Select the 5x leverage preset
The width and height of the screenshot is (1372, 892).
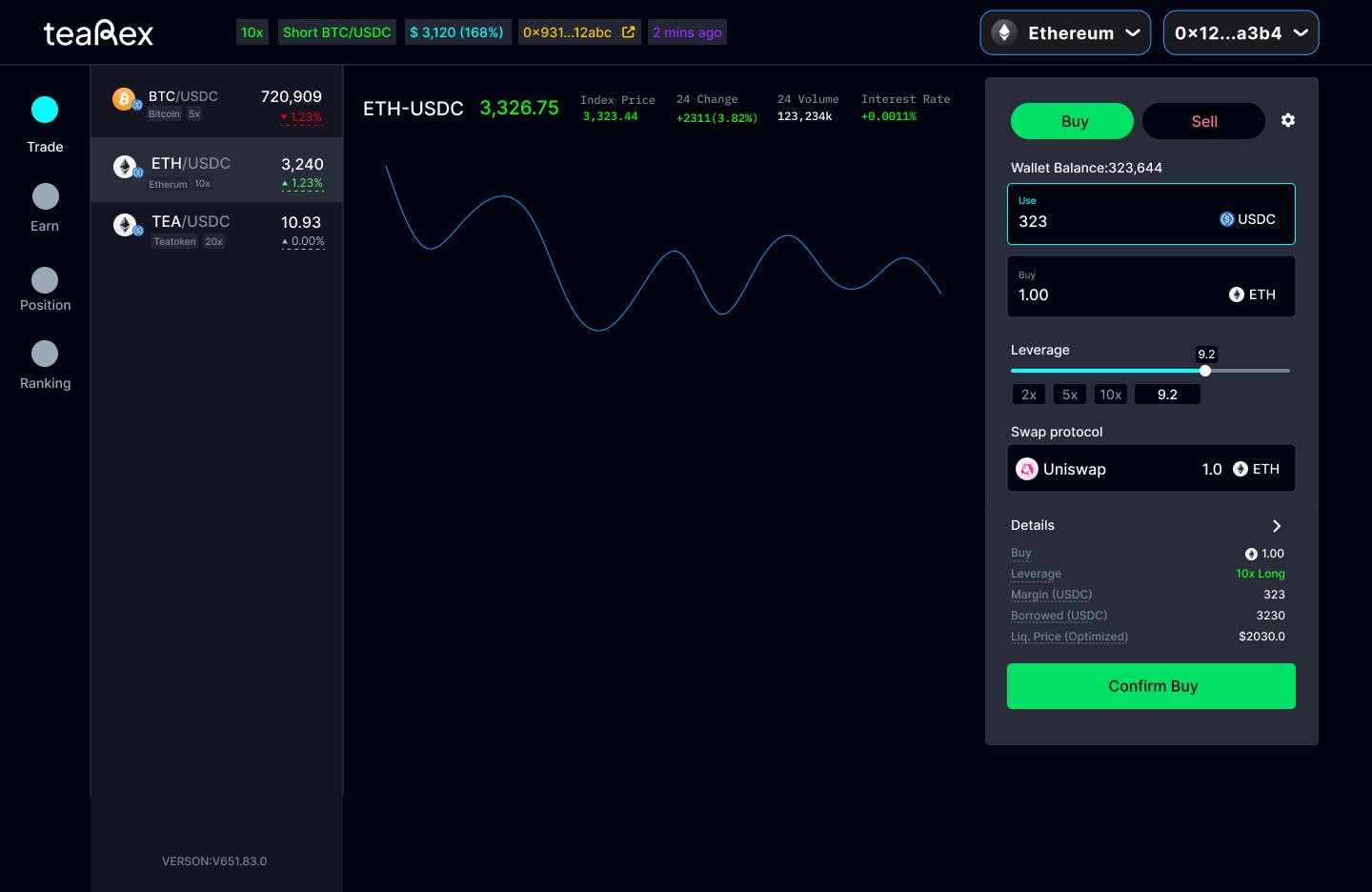click(1070, 395)
